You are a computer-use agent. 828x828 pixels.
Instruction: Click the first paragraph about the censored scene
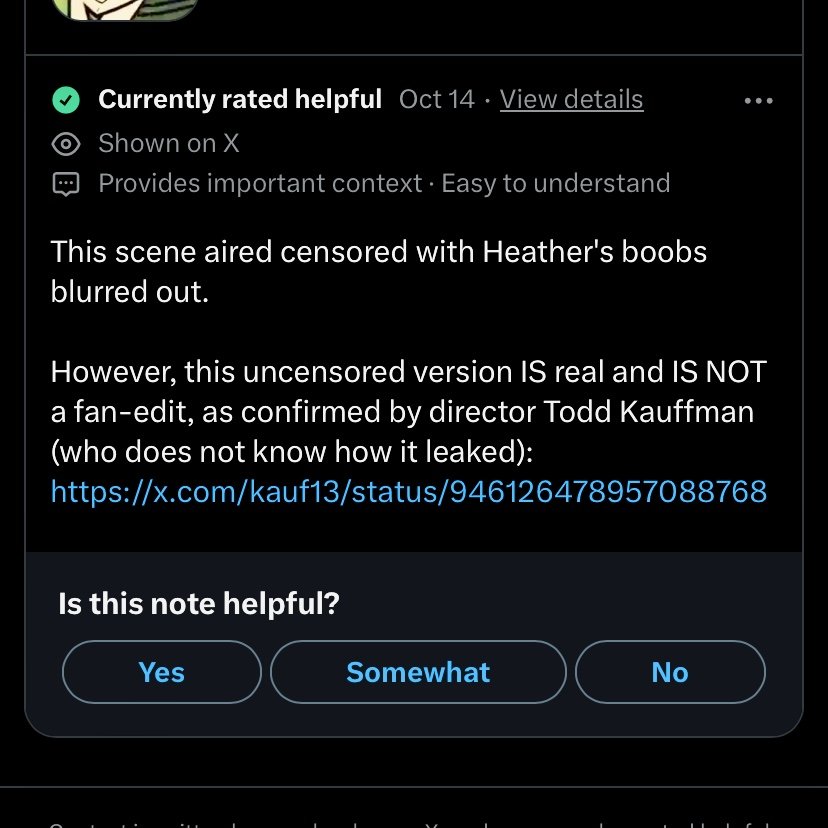(378, 270)
